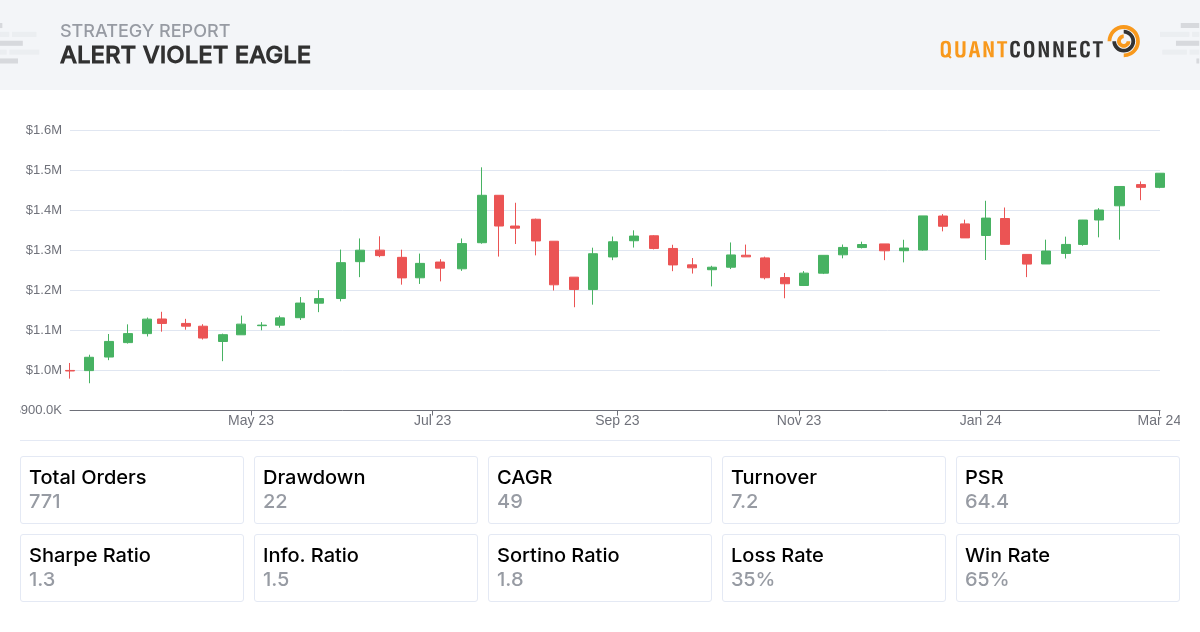
Task: Click the CAGR value 49
Action: point(510,501)
